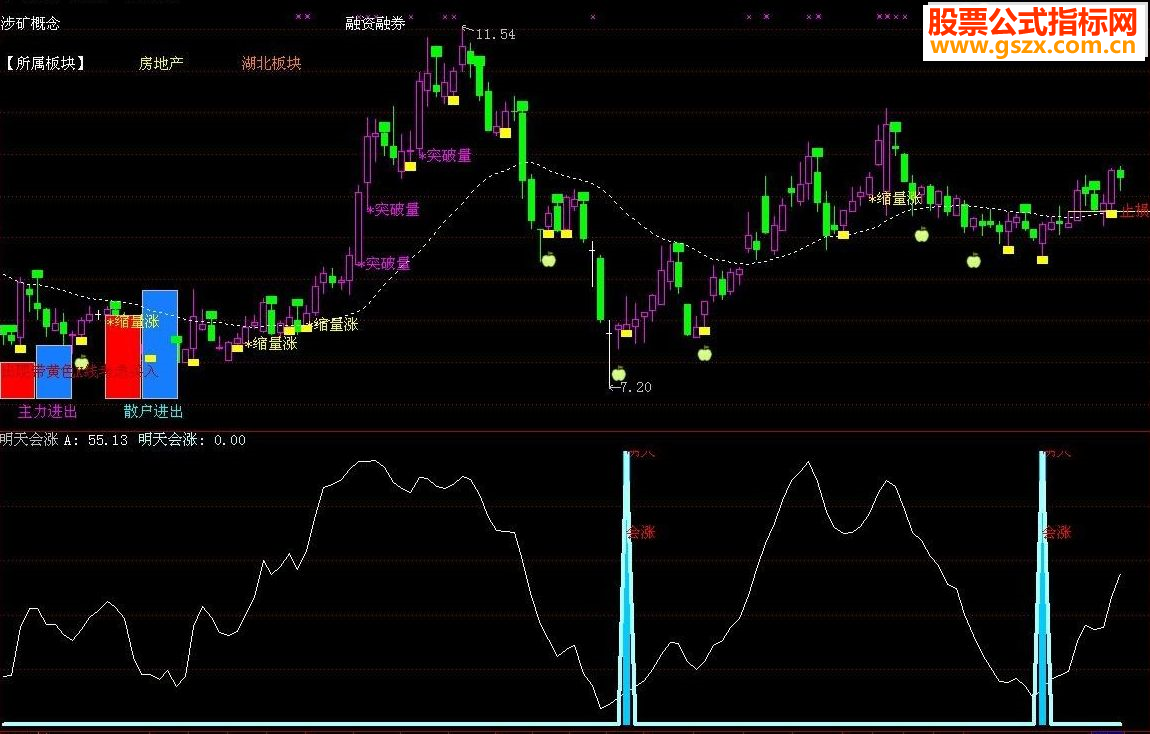Click the second cyan spike in the indicator
This screenshot has width=1150, height=734.
1042,588
